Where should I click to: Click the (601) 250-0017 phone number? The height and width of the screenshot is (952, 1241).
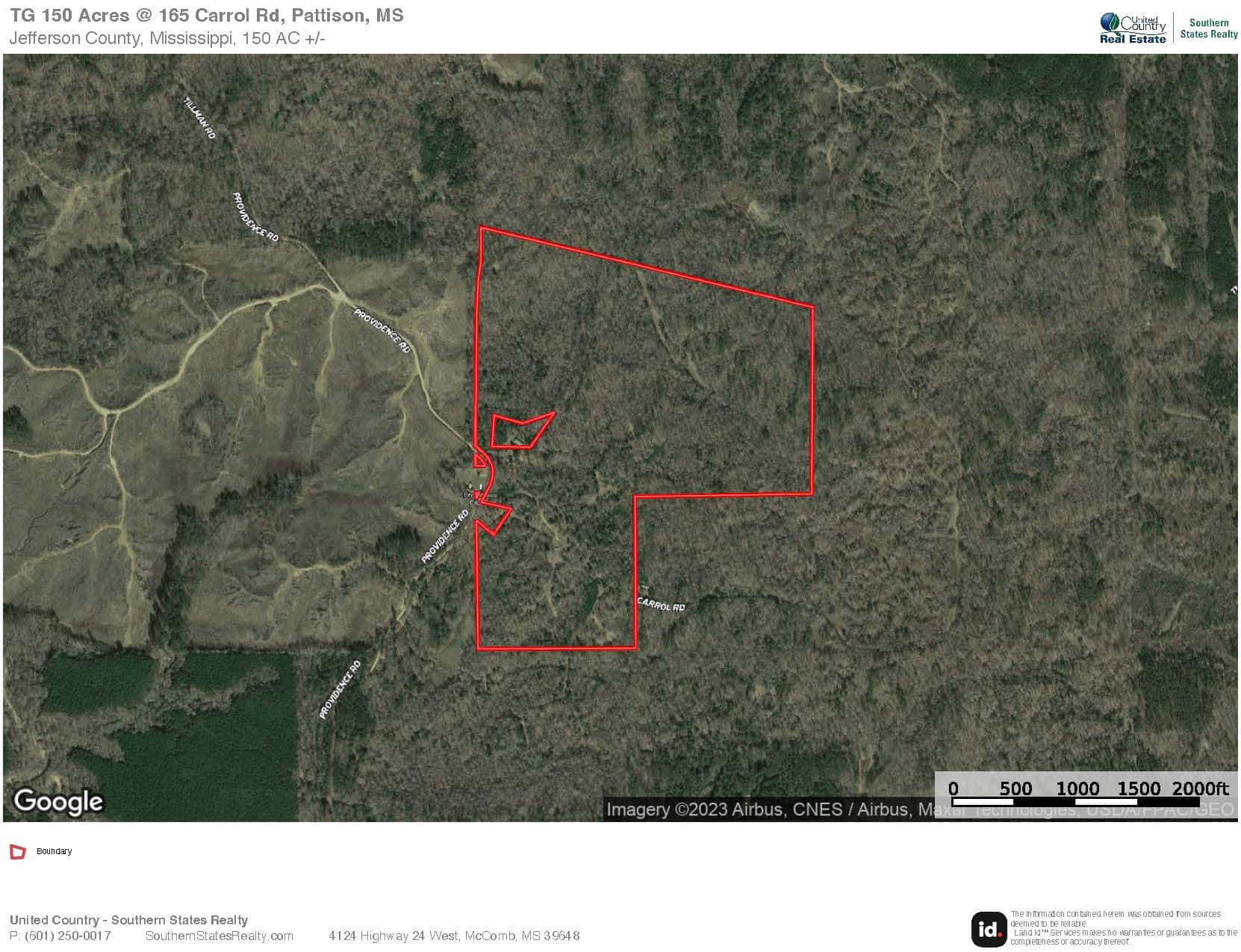(x=68, y=936)
